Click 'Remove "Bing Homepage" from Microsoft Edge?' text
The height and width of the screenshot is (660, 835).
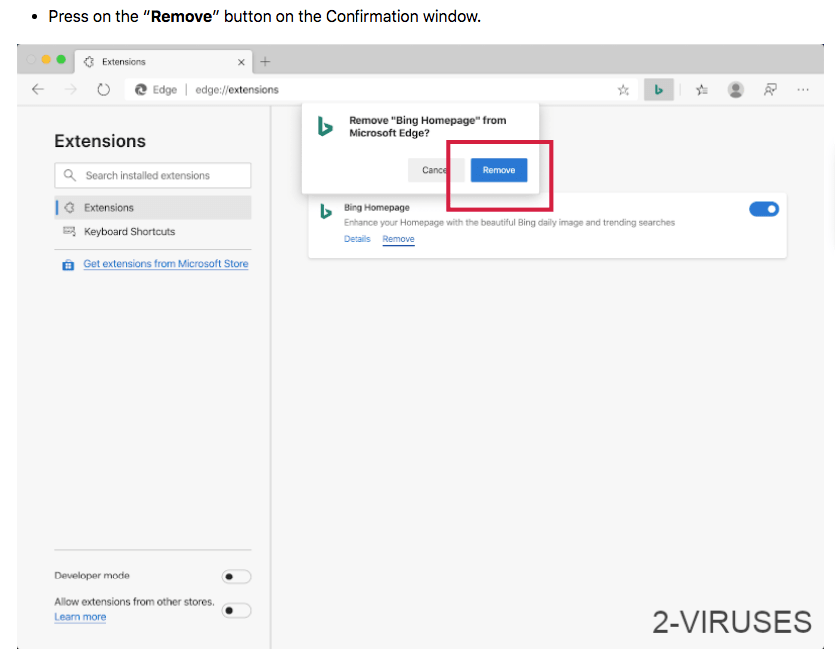click(428, 126)
